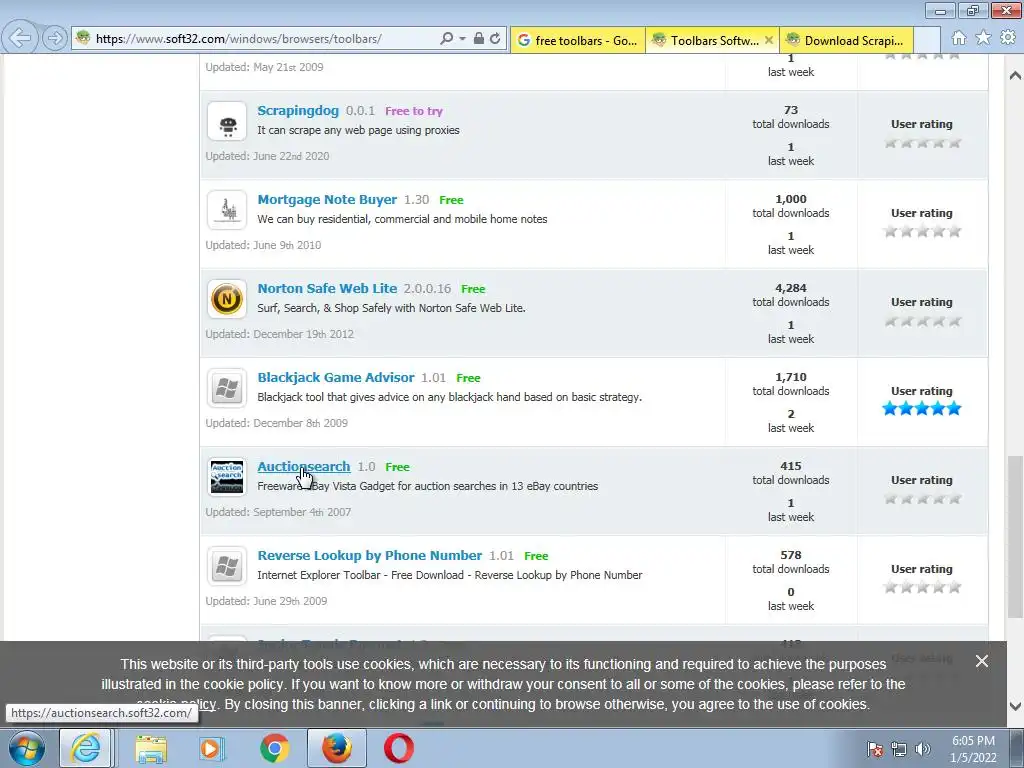
Task: Click the Mortgage Note Buyer rating stars
Action: [922, 231]
